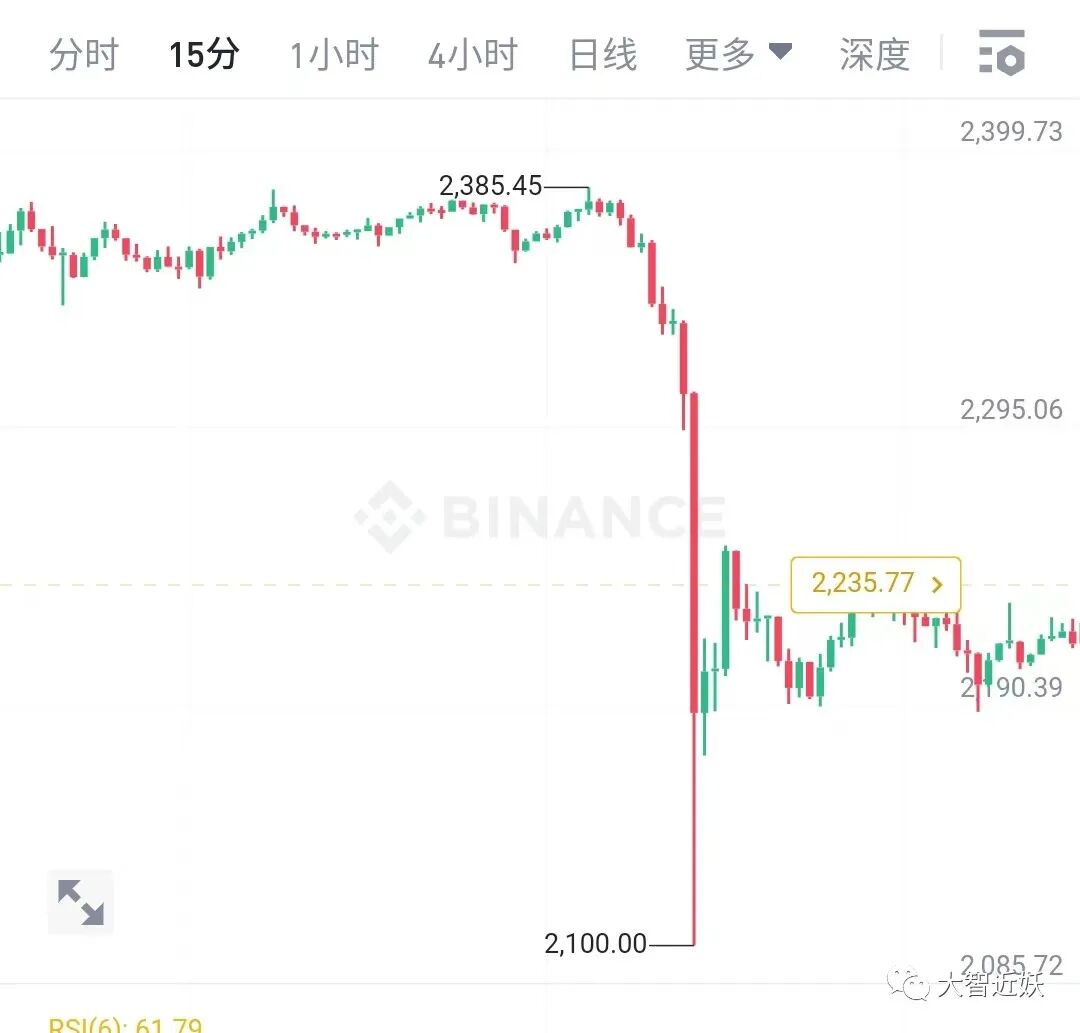Open the 深度 depth chart view
This screenshot has width=1080, height=1033.
[x=875, y=54]
